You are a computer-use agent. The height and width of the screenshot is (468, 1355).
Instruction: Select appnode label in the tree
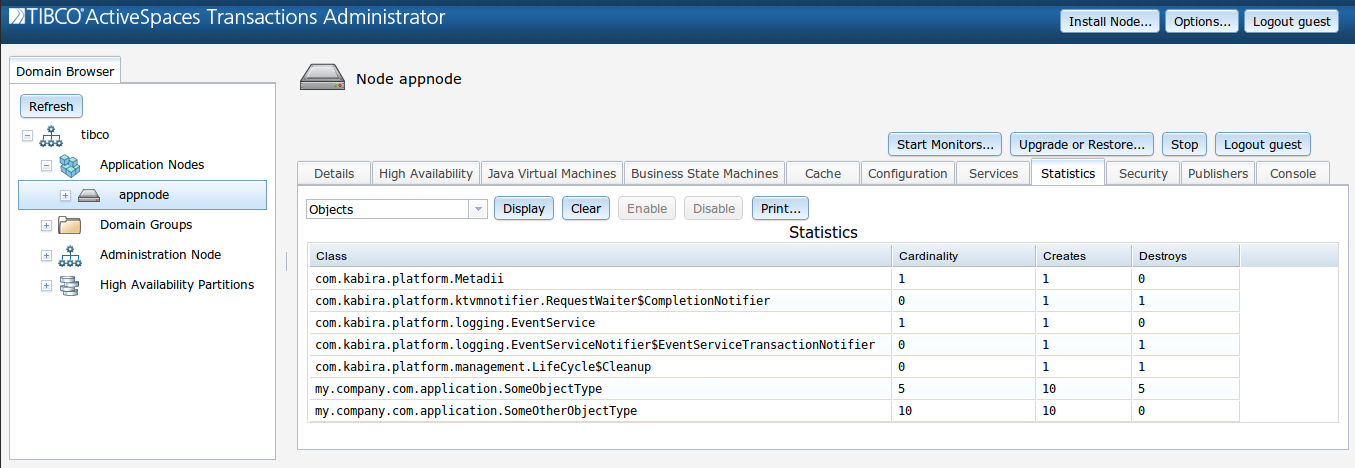click(144, 195)
